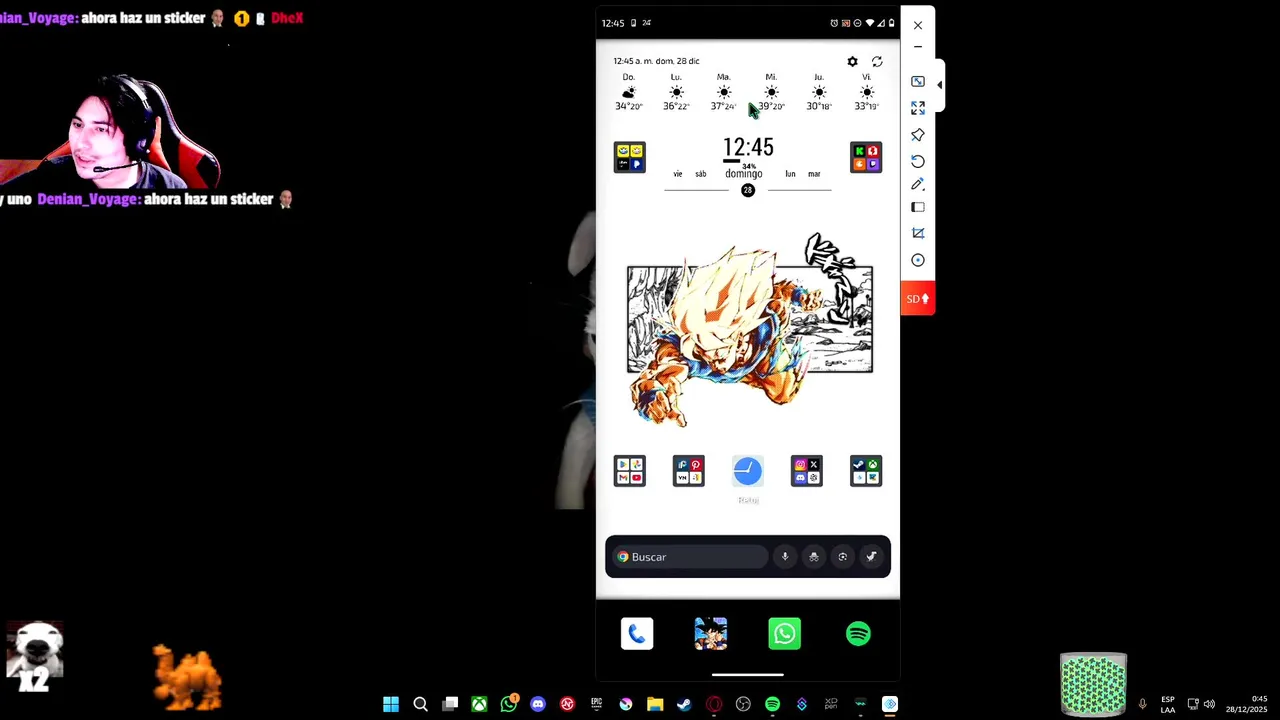
Task: Click the resize window icon in mirror sidebar
Action: tap(918, 82)
